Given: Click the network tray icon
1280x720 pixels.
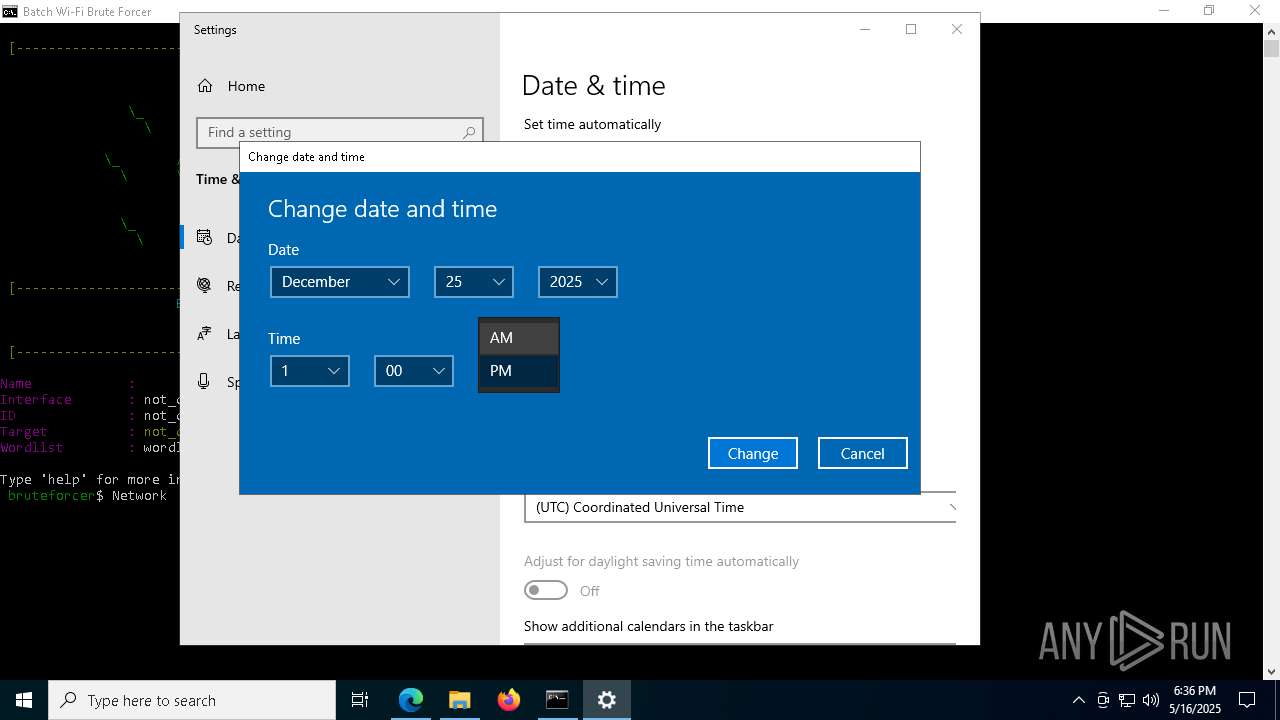Looking at the screenshot, I should click(1127, 700).
